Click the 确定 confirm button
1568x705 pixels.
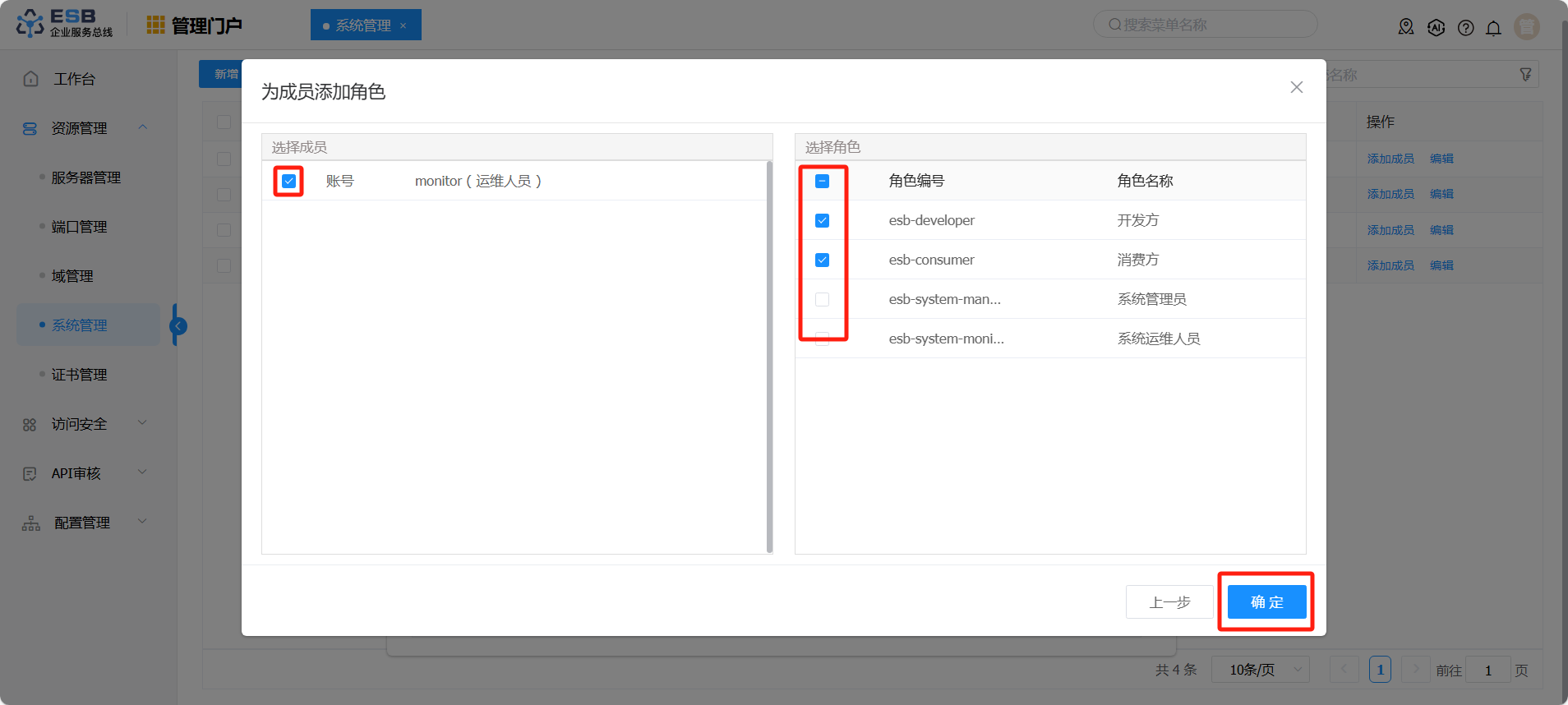[1266, 602]
